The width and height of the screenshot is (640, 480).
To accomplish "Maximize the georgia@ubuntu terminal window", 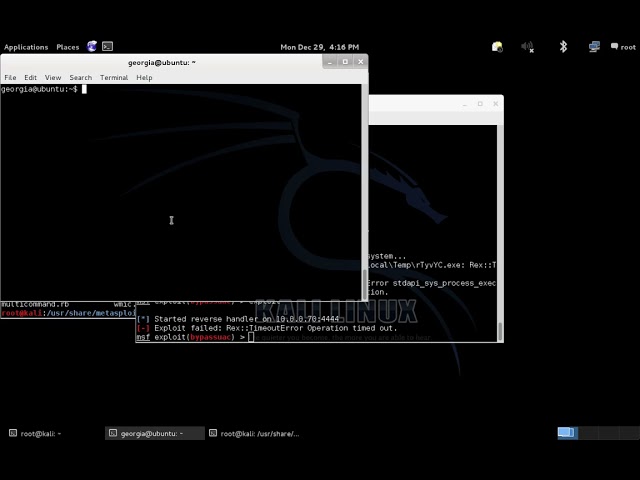I will point(345,62).
